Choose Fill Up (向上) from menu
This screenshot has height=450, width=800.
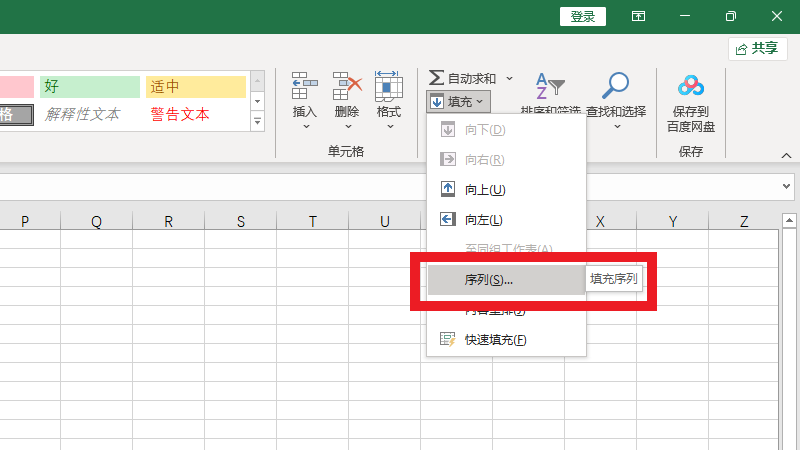(485, 190)
